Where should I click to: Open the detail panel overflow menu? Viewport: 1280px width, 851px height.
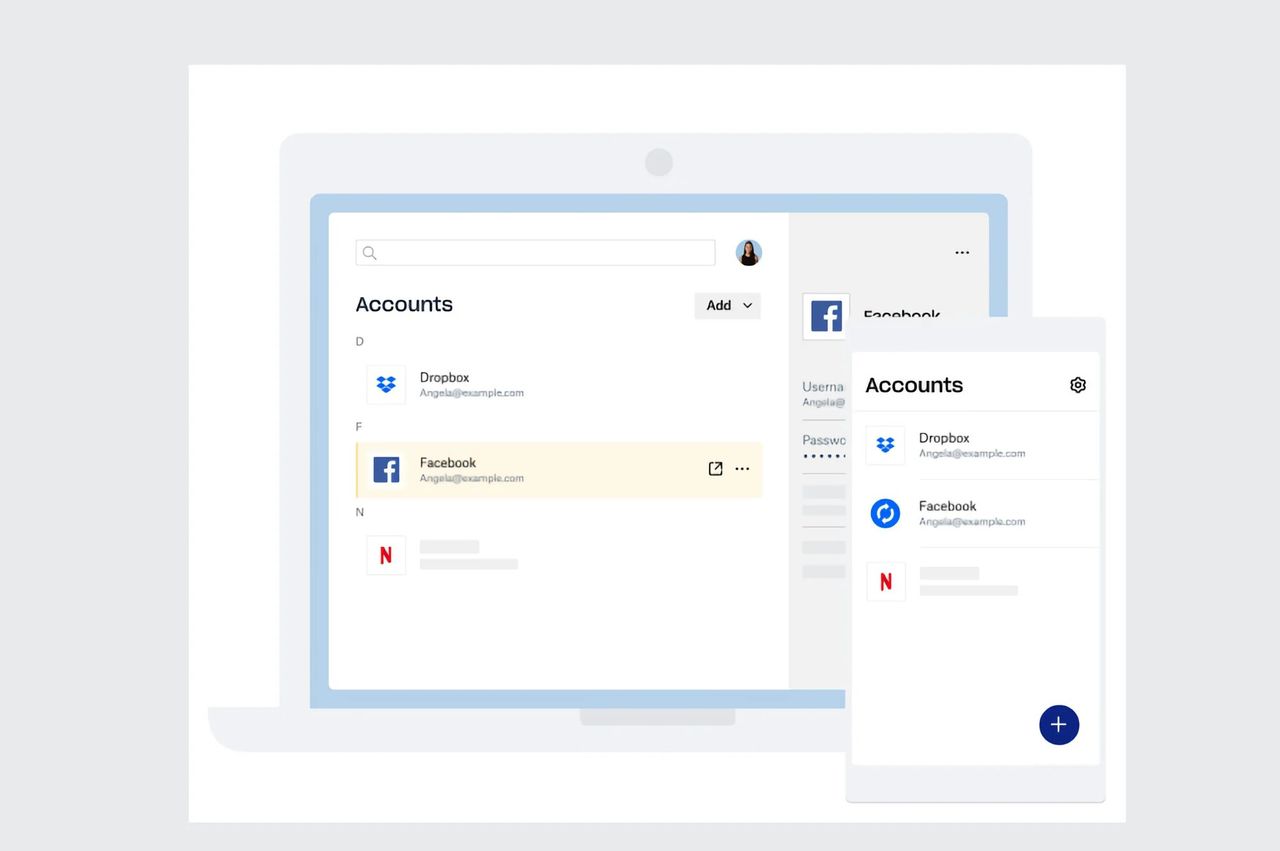(961, 253)
